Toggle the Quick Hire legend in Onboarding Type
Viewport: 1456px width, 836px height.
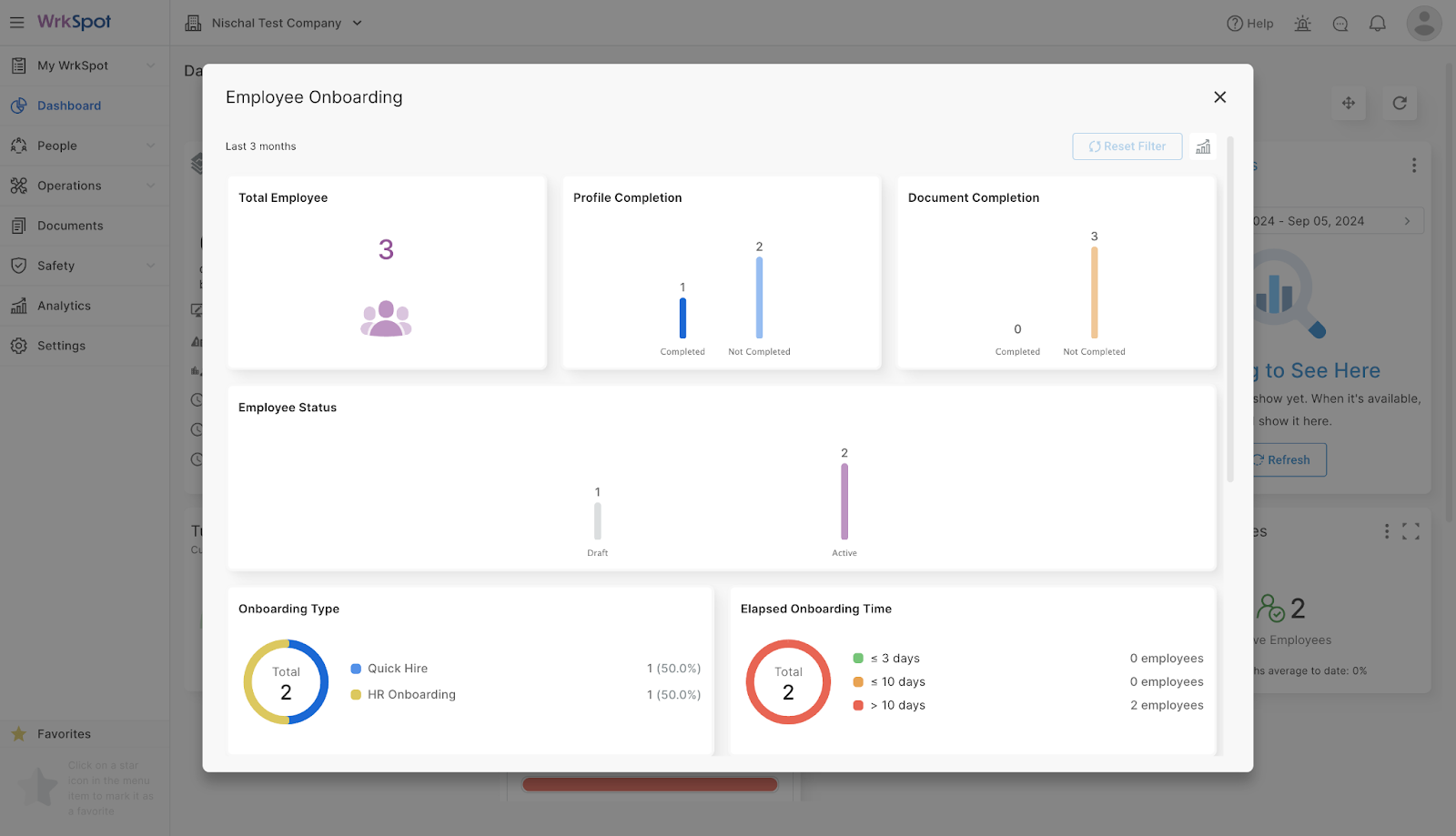click(x=397, y=668)
